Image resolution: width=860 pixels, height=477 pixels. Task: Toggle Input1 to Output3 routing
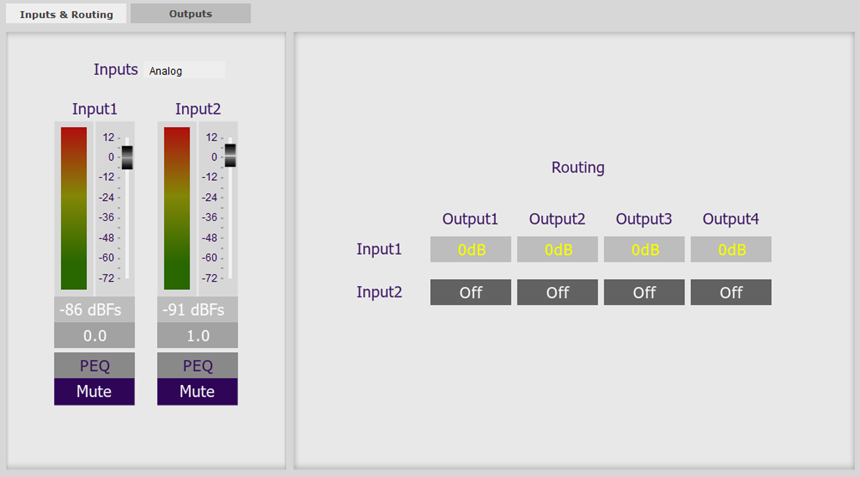pos(644,249)
